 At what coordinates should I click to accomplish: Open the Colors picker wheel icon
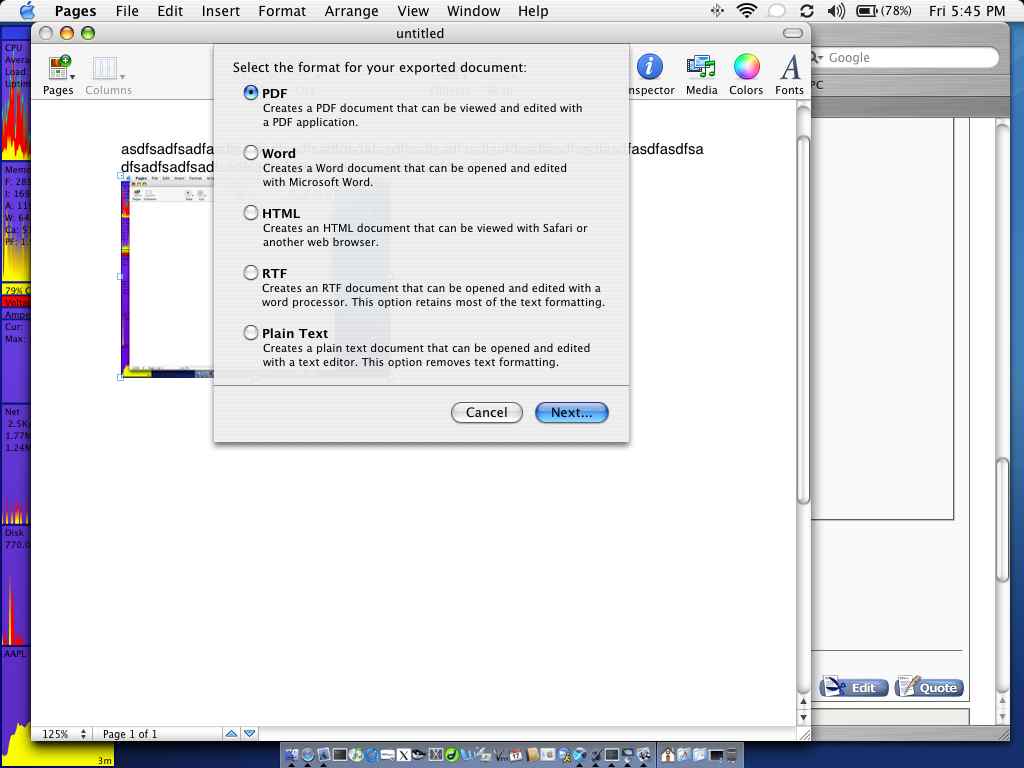pyautogui.click(x=746, y=67)
